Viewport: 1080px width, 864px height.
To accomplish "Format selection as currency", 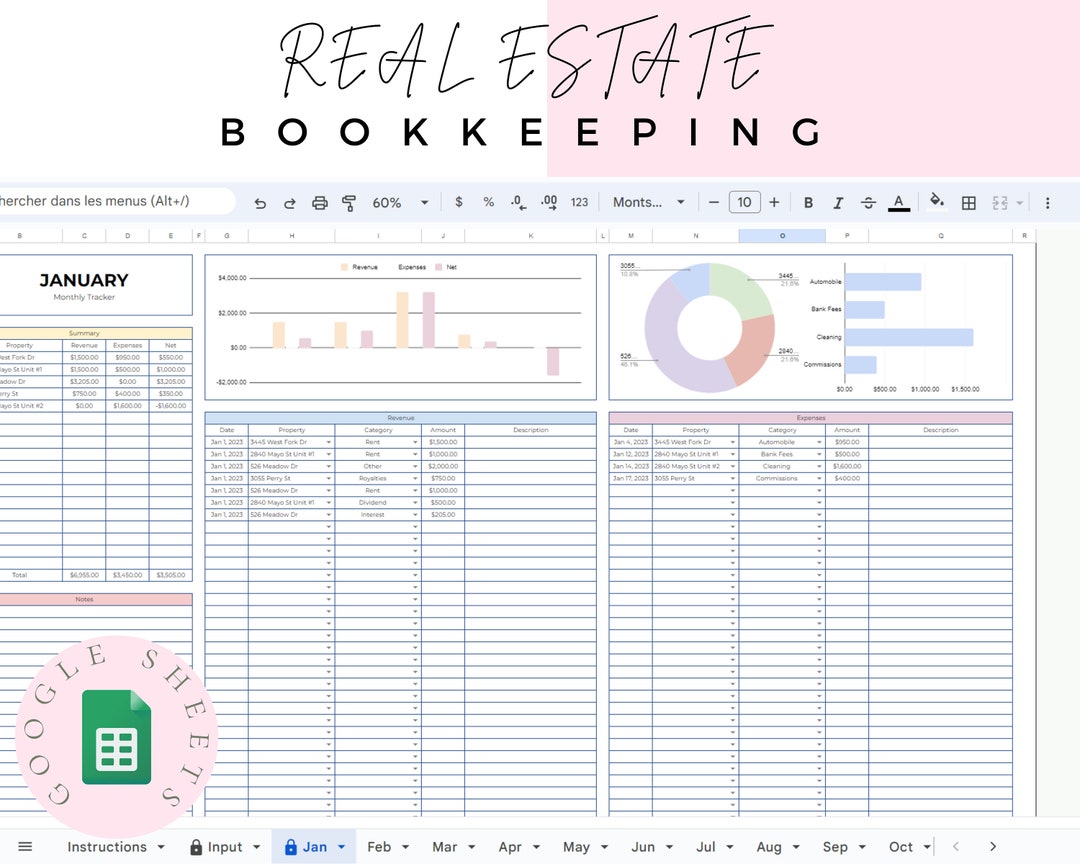I will [x=458, y=202].
